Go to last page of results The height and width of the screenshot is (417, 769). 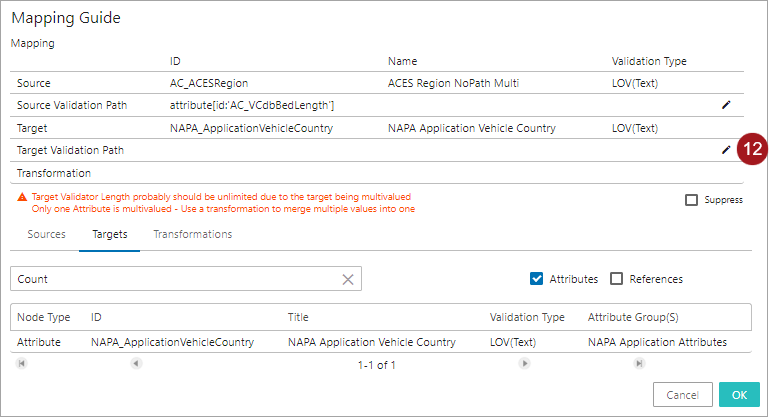click(638, 364)
